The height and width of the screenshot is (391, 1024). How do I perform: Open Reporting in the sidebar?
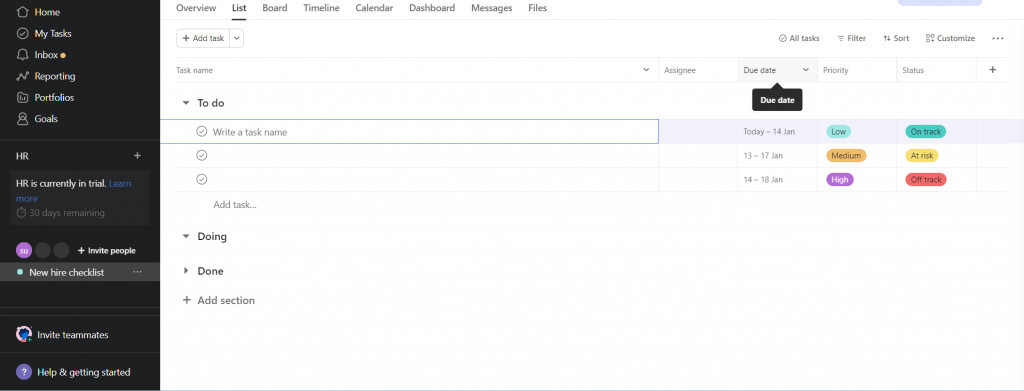(46, 76)
